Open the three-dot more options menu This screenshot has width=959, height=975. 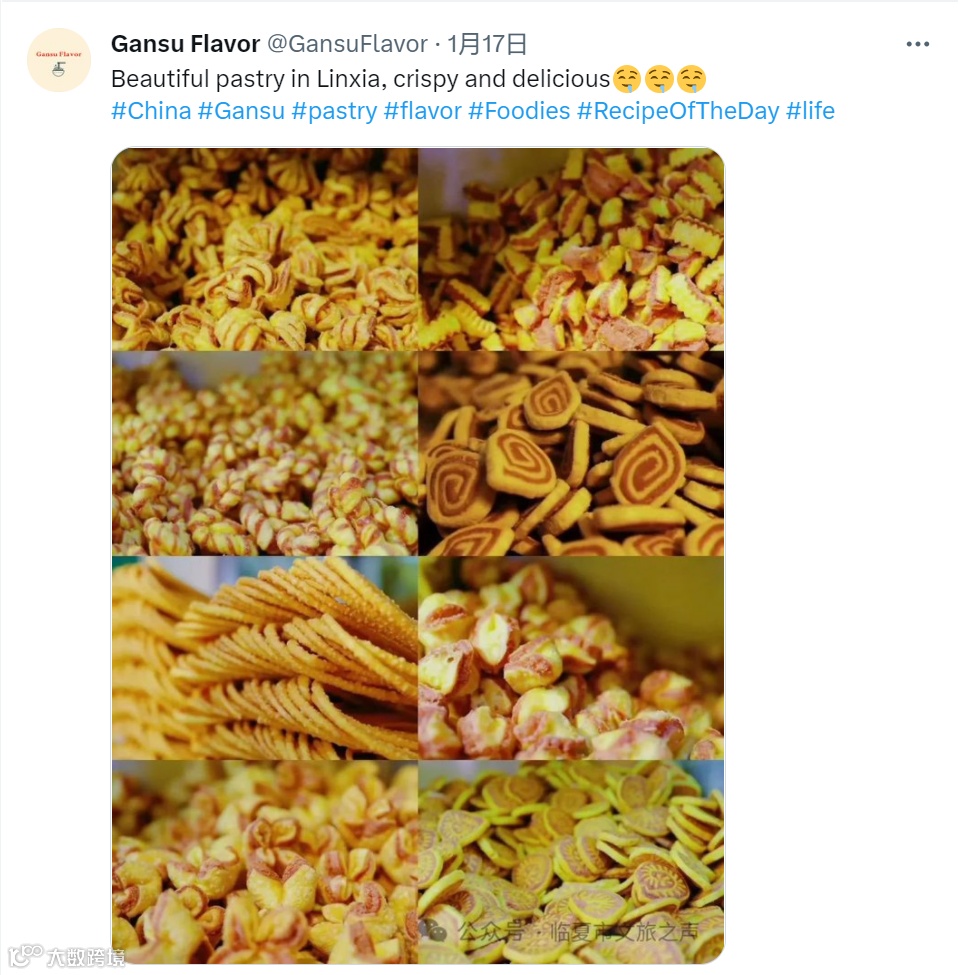tap(917, 44)
